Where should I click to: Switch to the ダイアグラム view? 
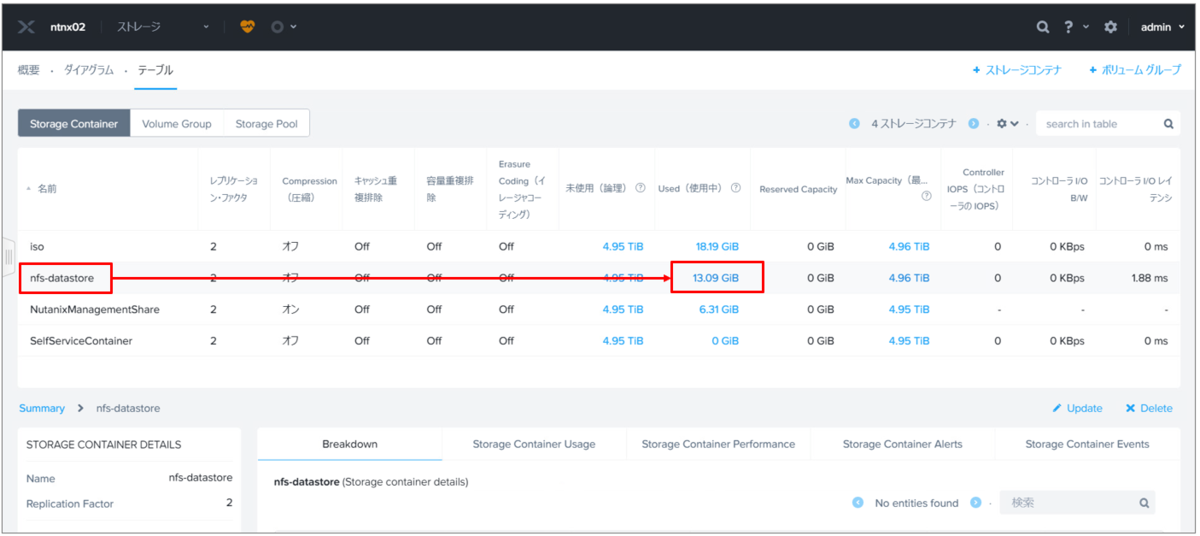(x=89, y=70)
